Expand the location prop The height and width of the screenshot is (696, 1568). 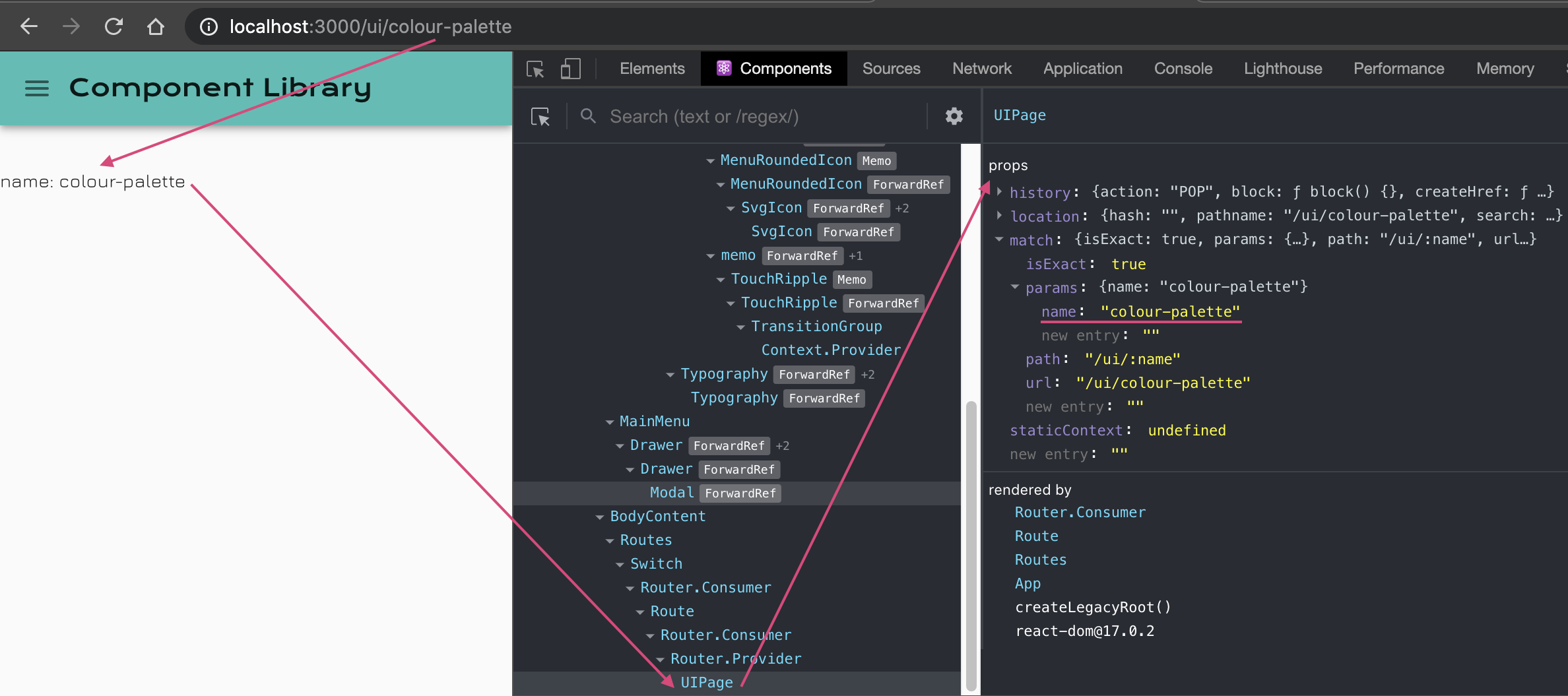(999, 216)
